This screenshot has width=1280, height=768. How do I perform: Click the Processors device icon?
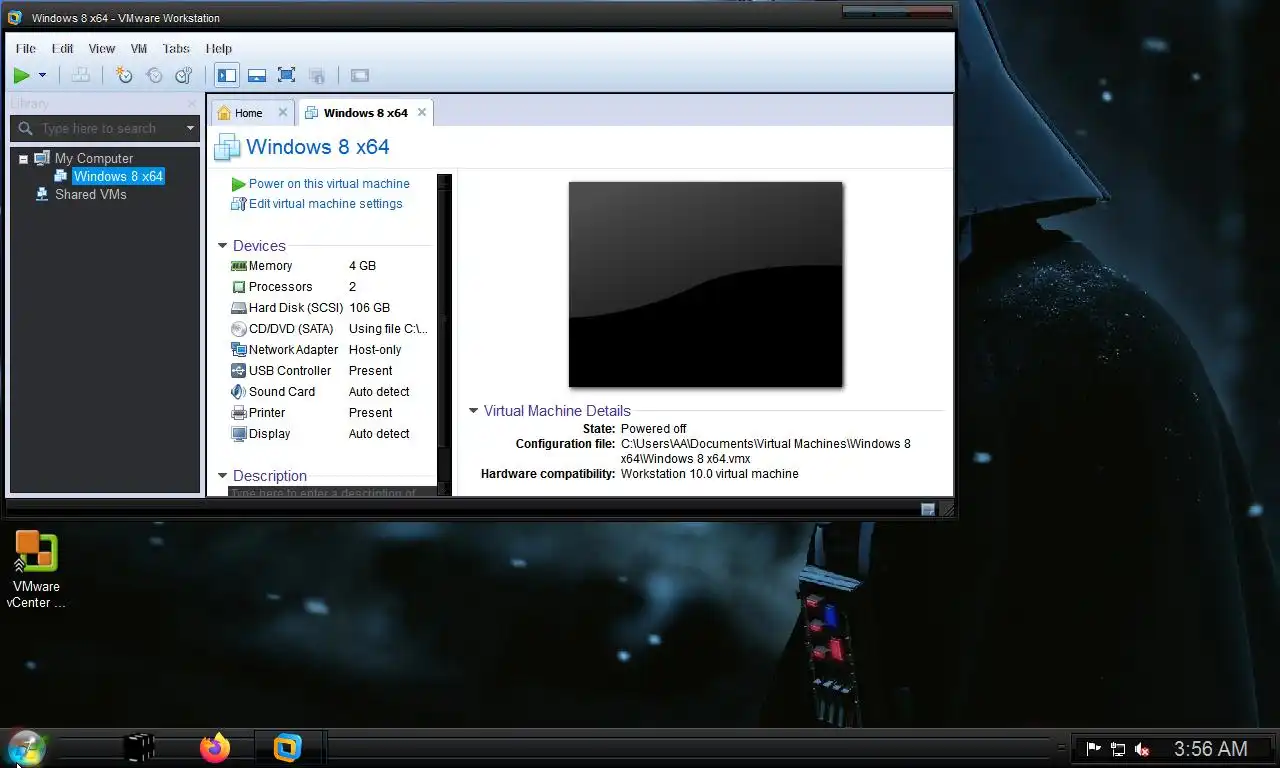[x=238, y=287]
